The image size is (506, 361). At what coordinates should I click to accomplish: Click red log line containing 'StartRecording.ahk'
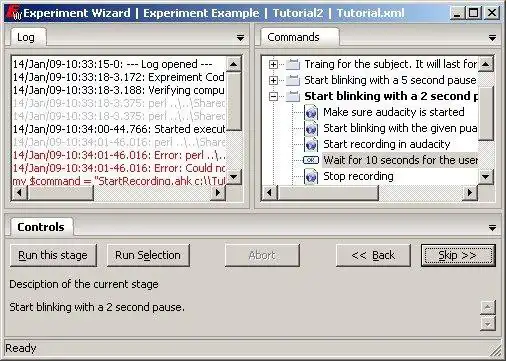click(119, 180)
